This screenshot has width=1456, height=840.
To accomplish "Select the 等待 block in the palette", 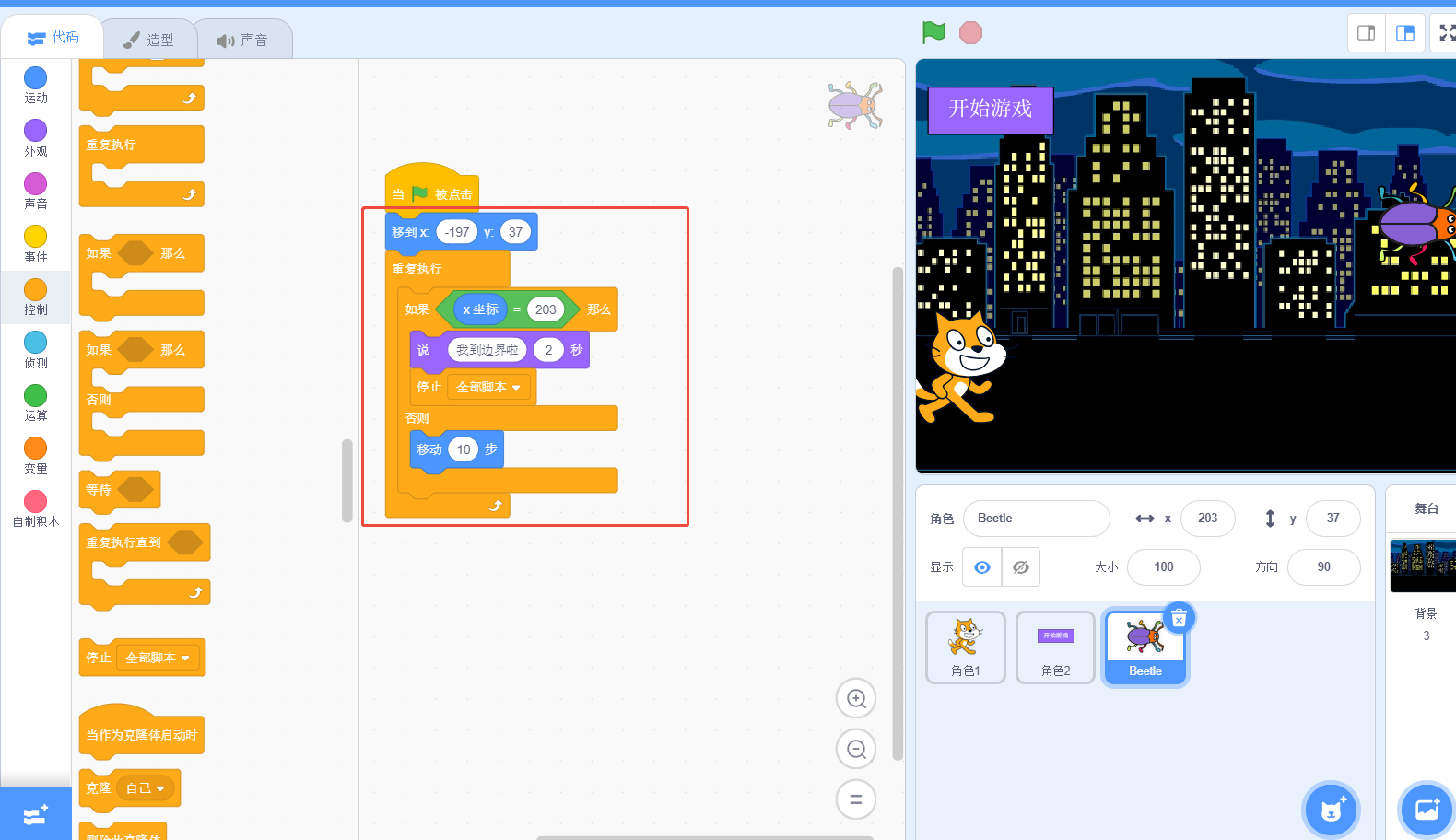I will click(x=120, y=490).
